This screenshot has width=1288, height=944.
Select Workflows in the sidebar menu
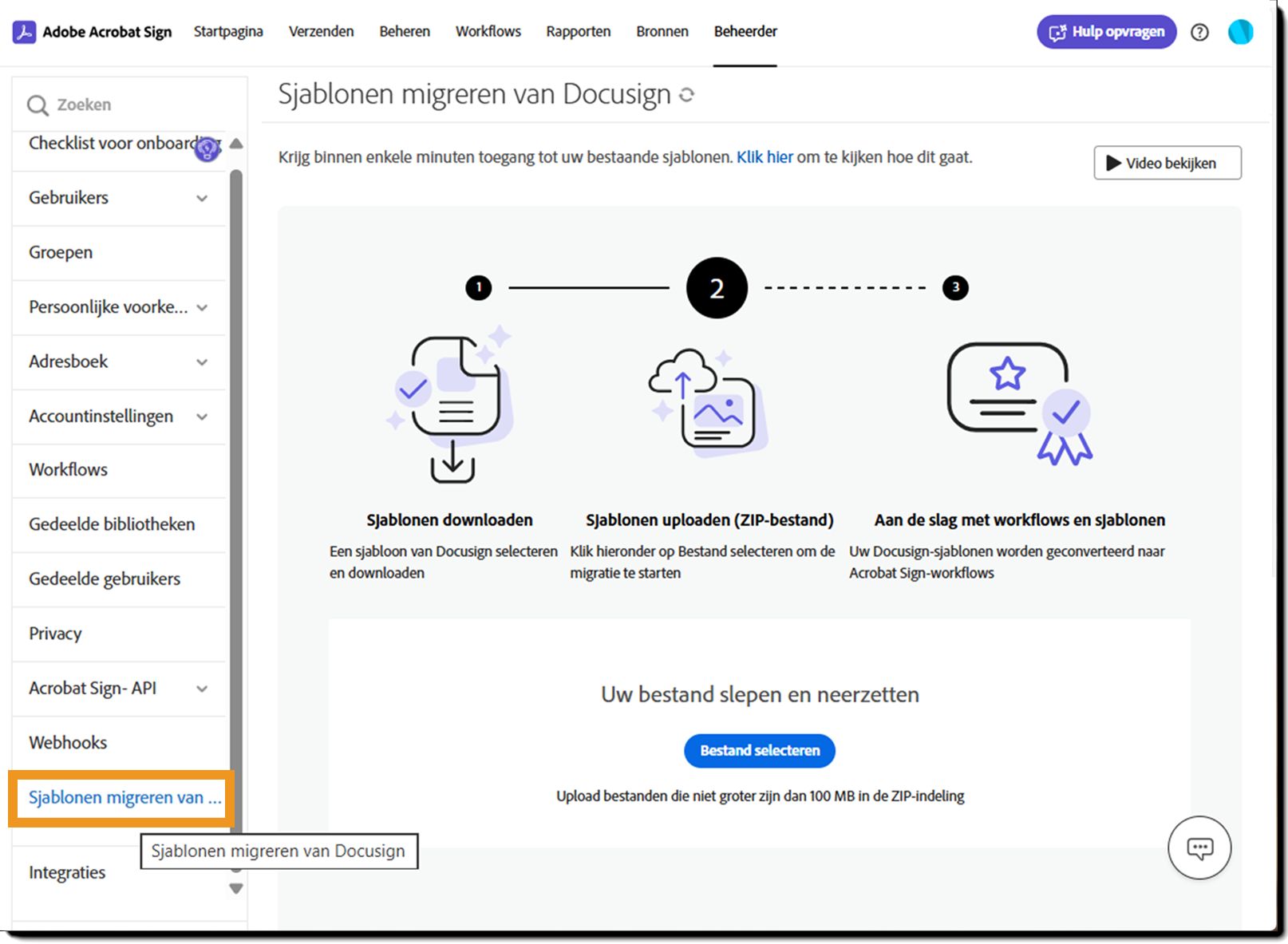tap(118, 470)
